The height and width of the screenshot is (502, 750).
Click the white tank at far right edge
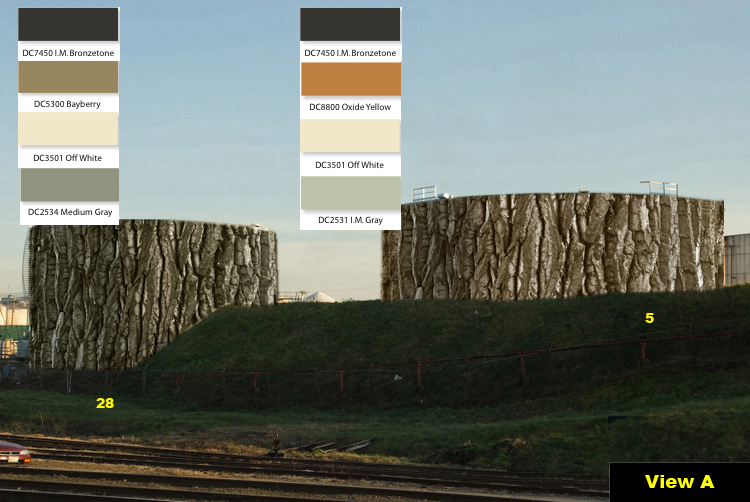(738, 260)
